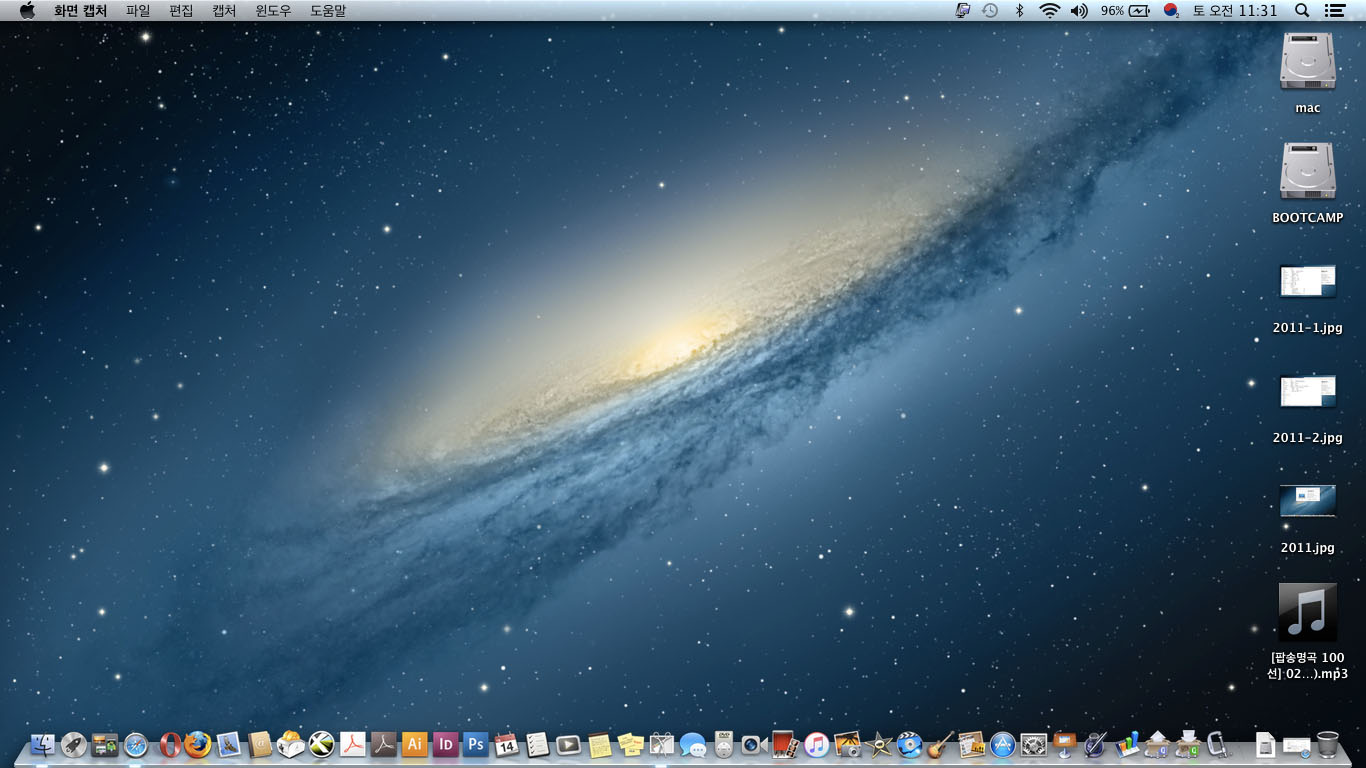Open the 파일 menu
The width and height of the screenshot is (1366, 768).
pyautogui.click(x=138, y=10)
